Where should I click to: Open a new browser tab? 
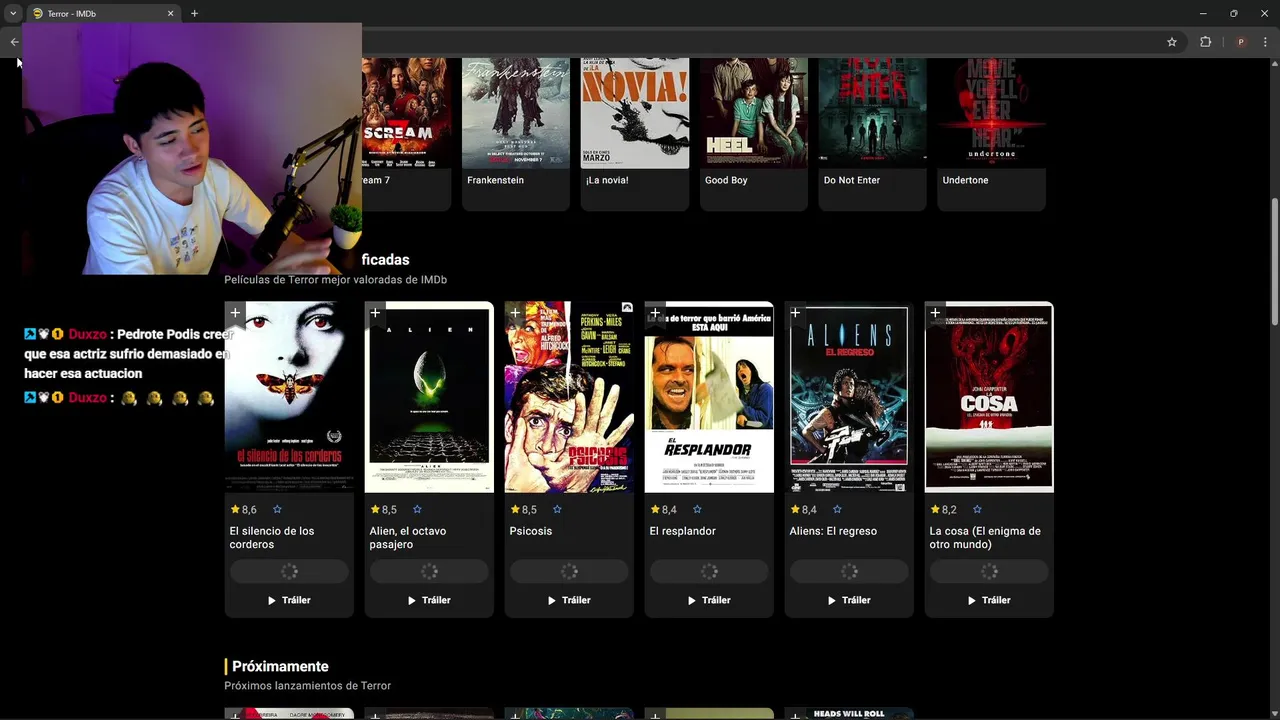coord(194,14)
